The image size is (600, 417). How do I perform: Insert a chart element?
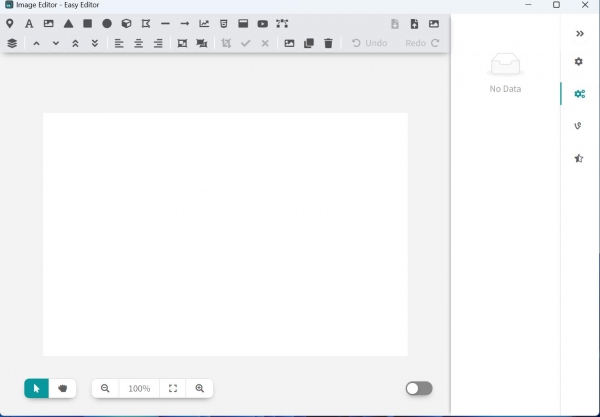[204, 24]
